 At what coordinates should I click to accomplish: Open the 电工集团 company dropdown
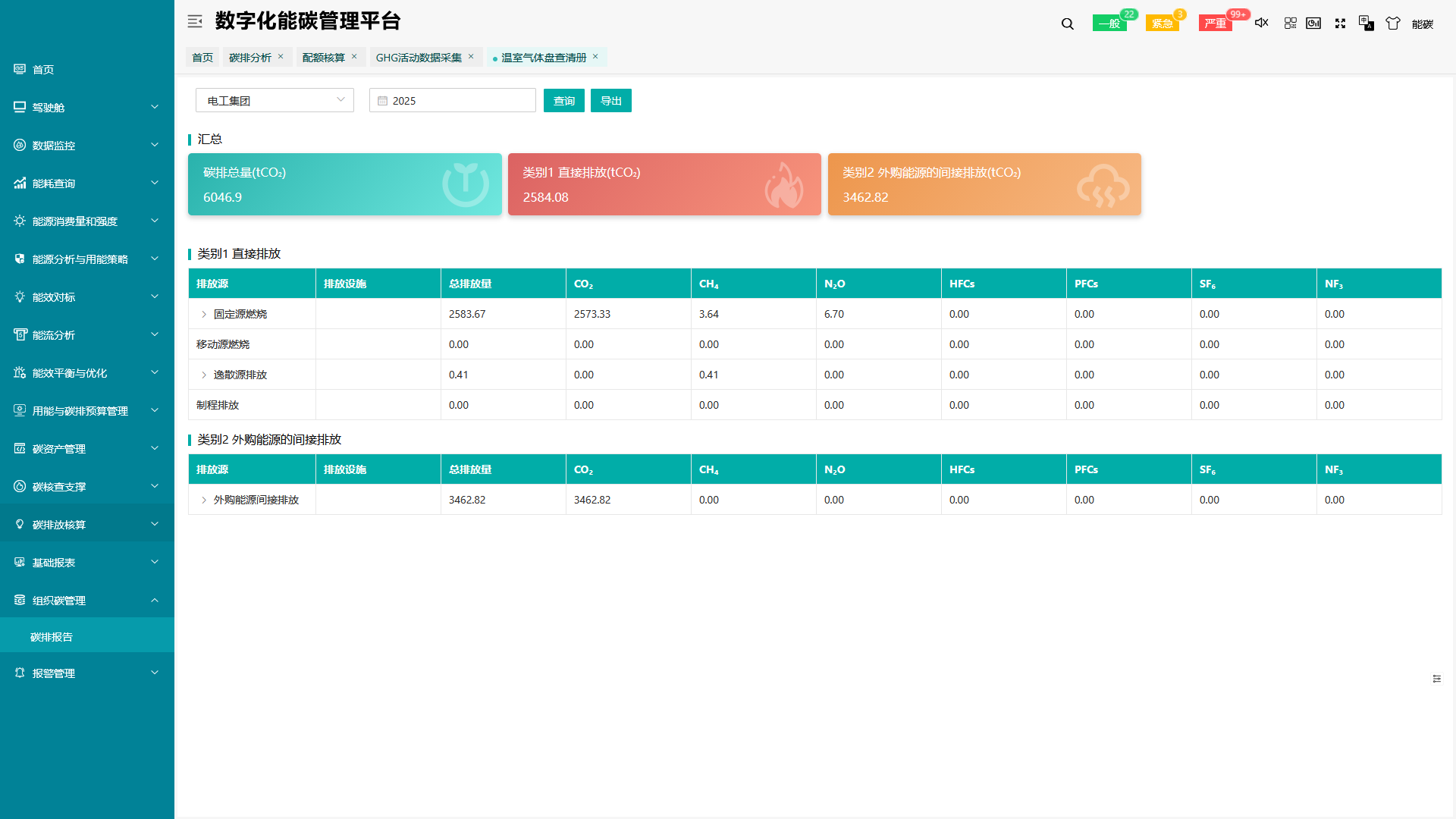(275, 99)
